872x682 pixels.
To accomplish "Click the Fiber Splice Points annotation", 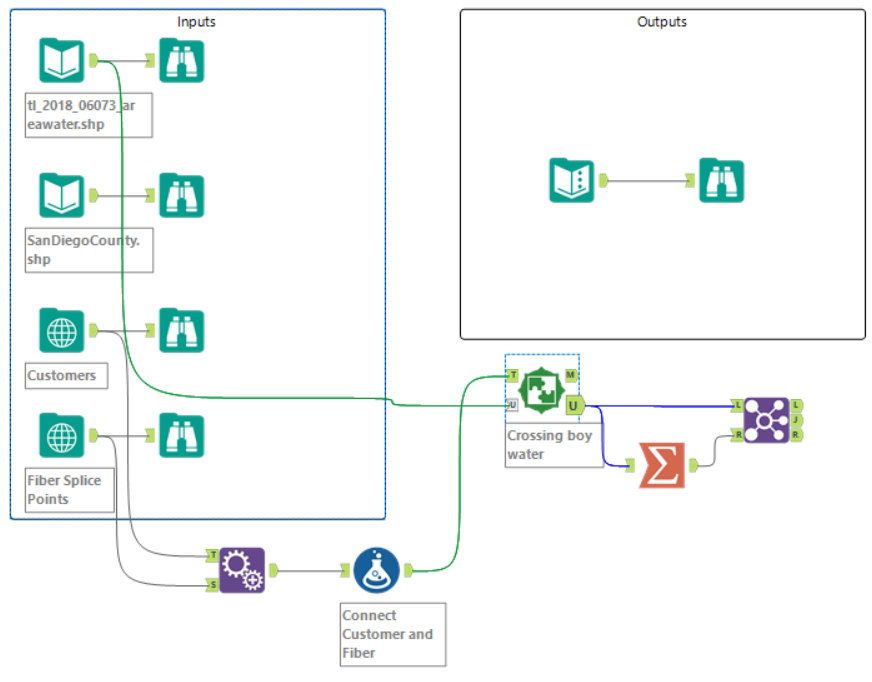I will [x=70, y=490].
